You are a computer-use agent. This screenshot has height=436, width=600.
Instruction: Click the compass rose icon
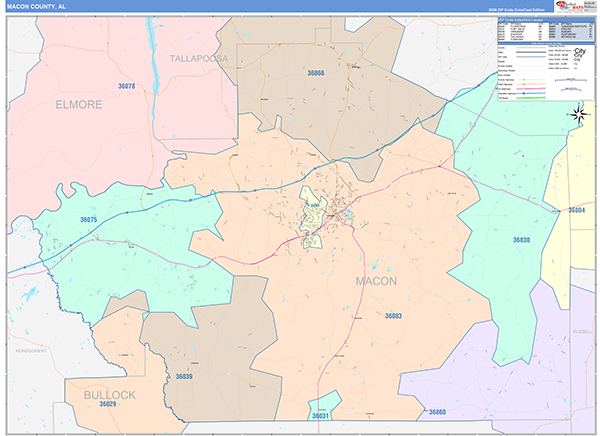[578, 115]
